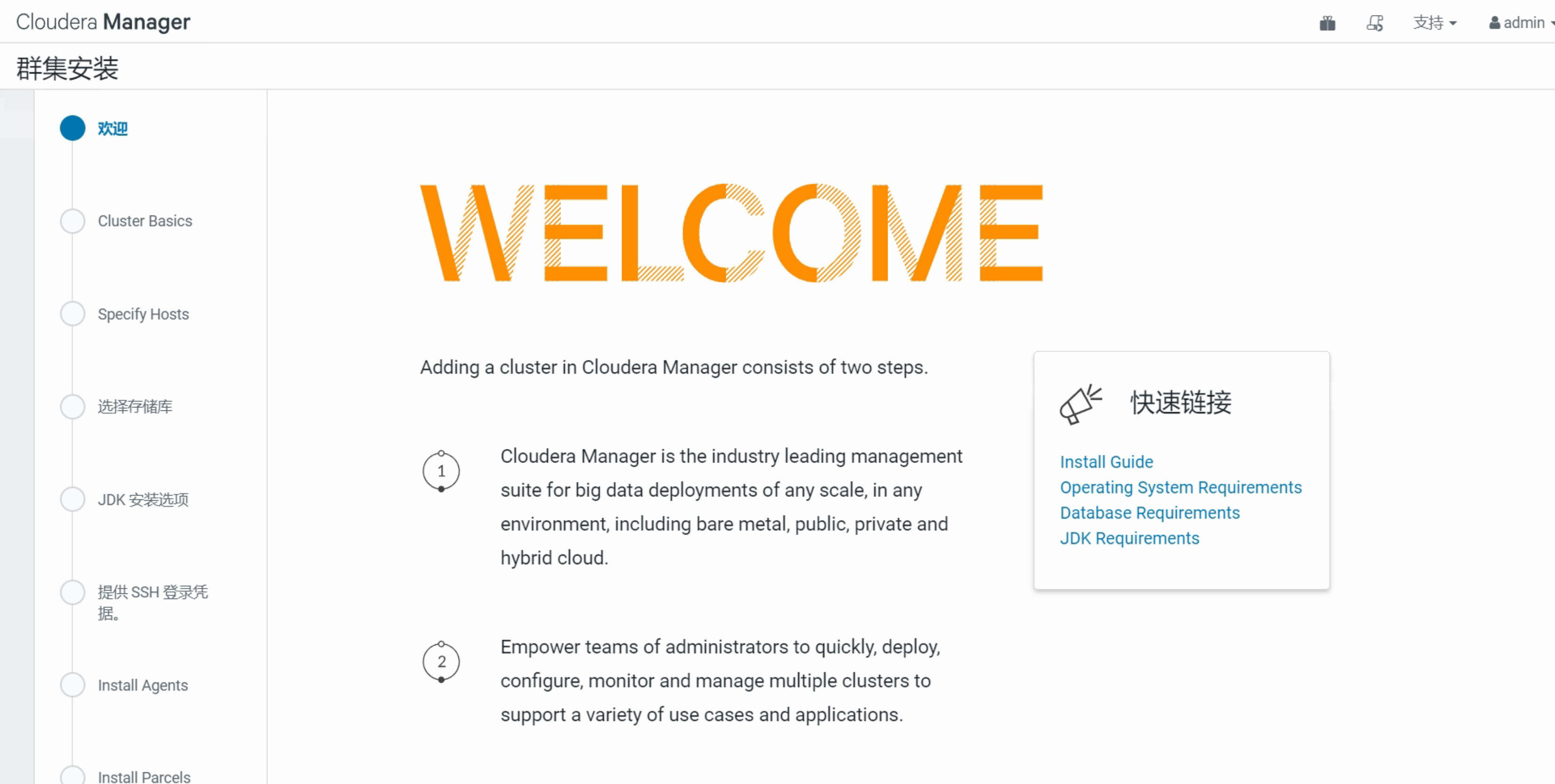The image size is (1555, 784).
Task: Open the running commands icon in header
Action: point(1374,23)
